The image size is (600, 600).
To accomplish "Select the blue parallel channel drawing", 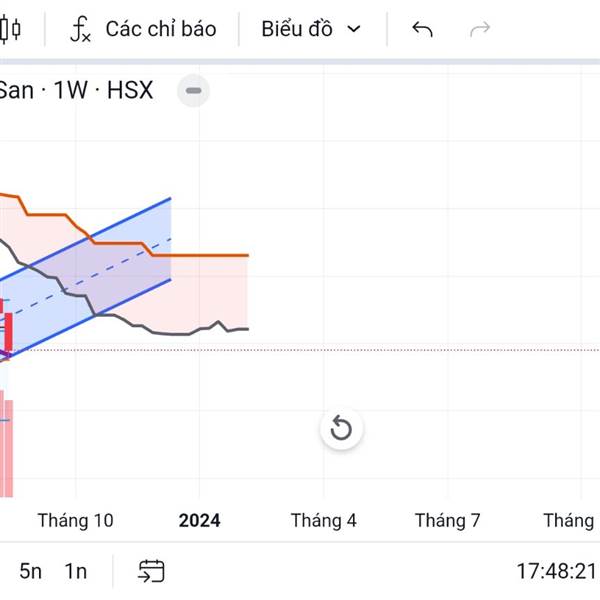I will coord(86,278).
